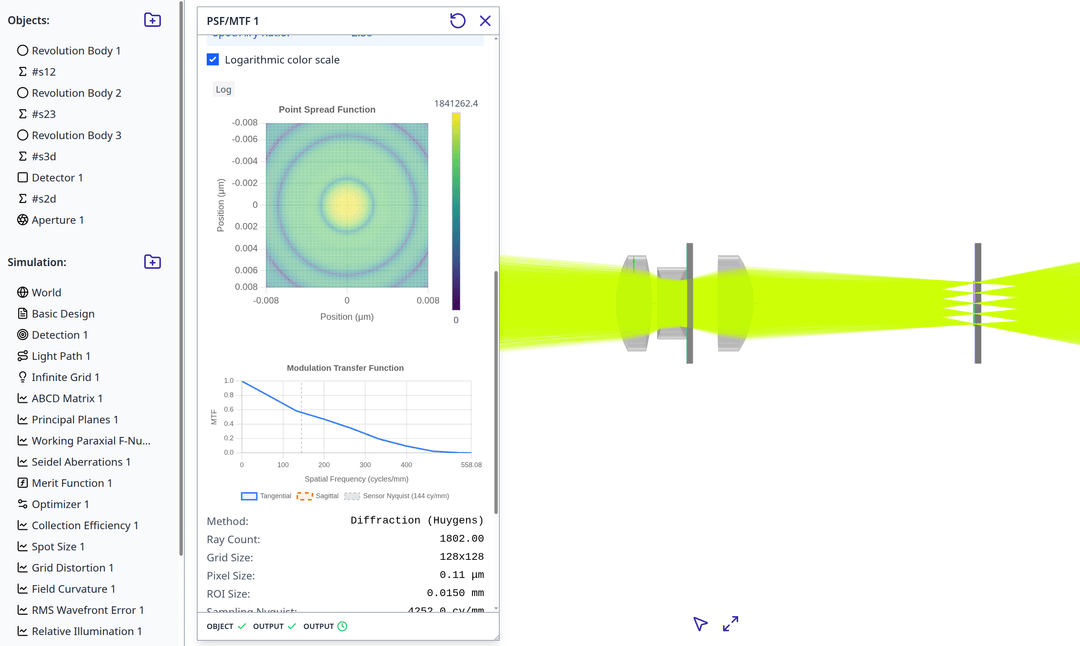This screenshot has height=646, width=1080.
Task: Select Revolution Body 1 in objects list
Action: (75, 51)
